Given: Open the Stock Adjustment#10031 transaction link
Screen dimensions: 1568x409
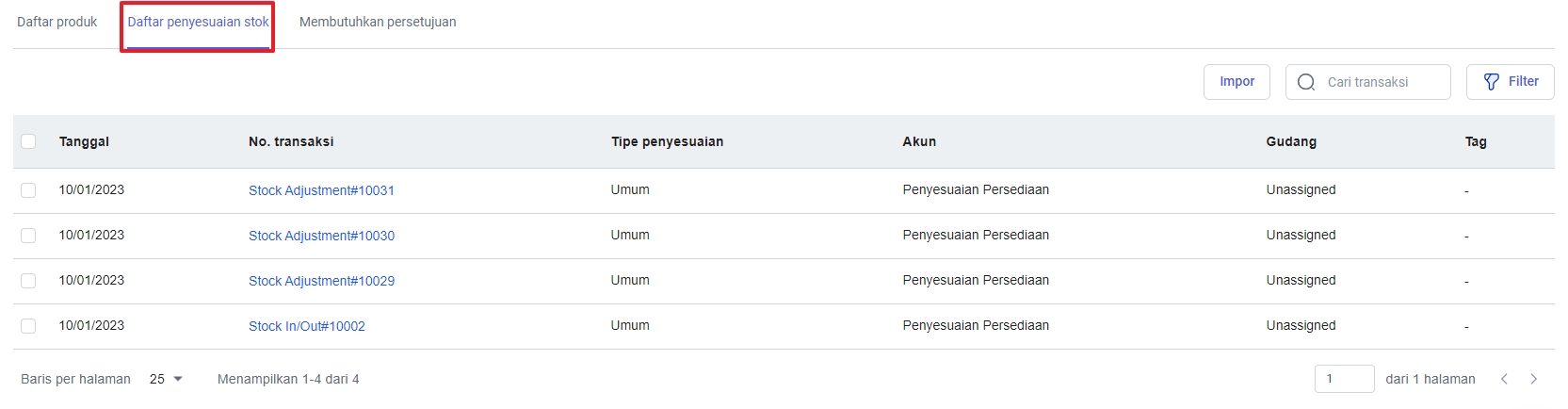Looking at the screenshot, I should coord(321,190).
